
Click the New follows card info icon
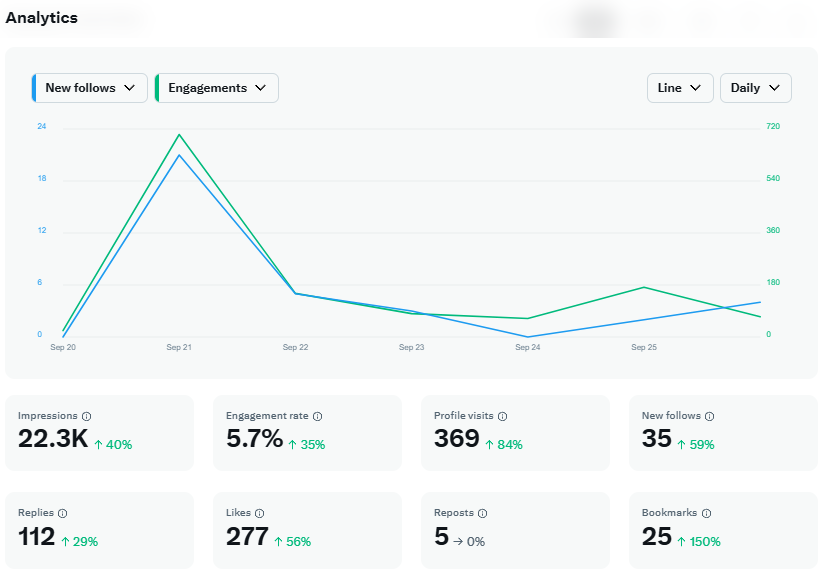tap(710, 417)
